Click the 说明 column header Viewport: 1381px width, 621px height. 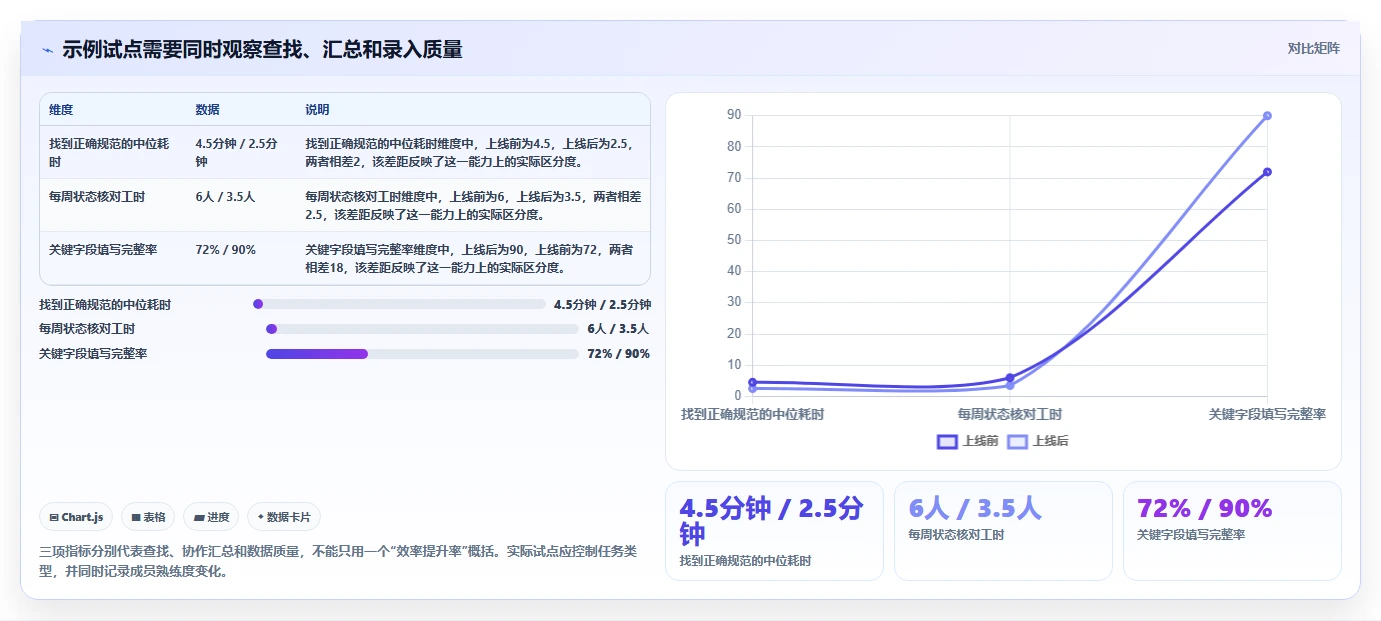tap(317, 110)
